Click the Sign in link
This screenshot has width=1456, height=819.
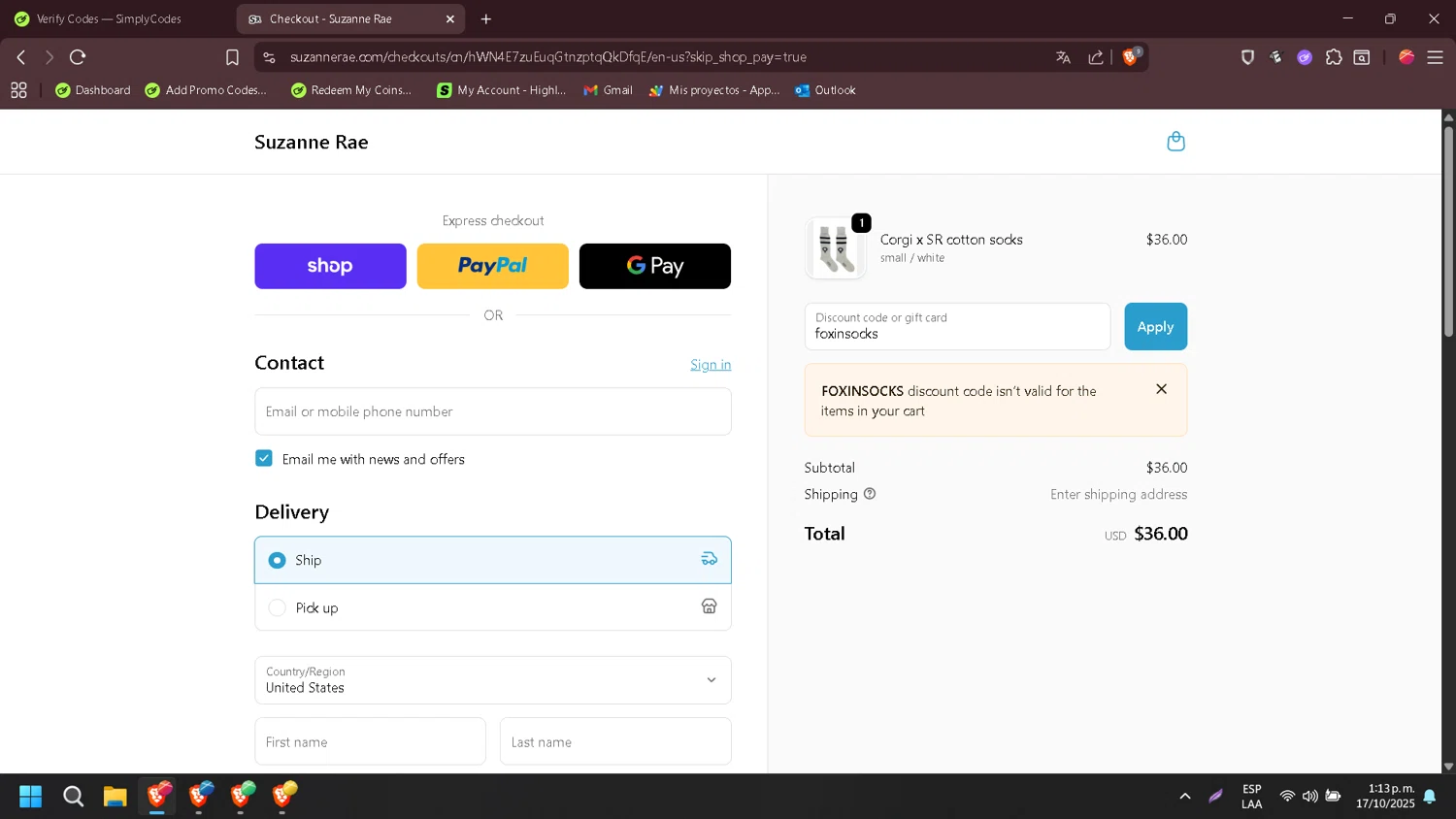[x=711, y=365]
